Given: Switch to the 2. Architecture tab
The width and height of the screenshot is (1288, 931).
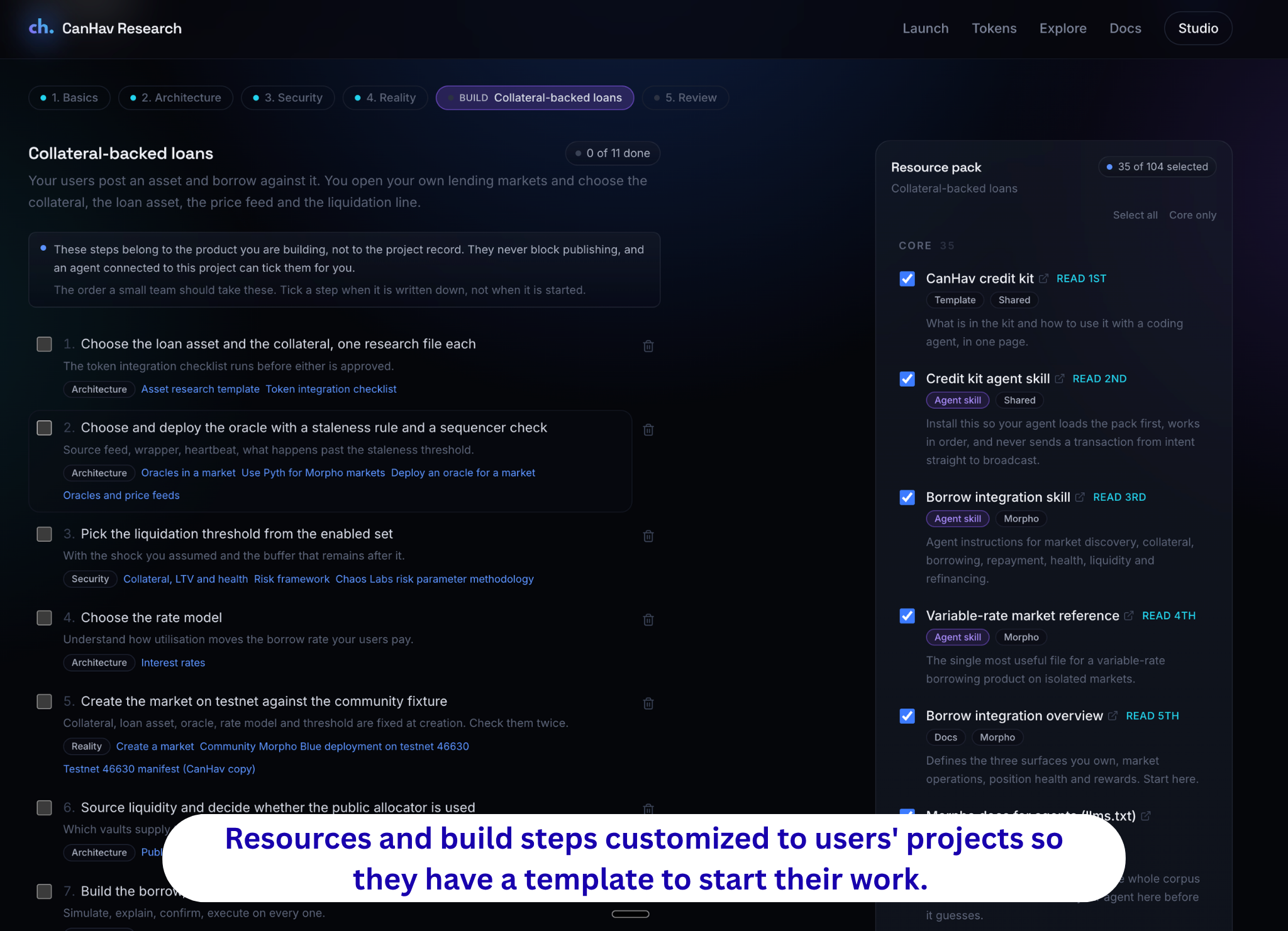Looking at the screenshot, I should point(175,97).
